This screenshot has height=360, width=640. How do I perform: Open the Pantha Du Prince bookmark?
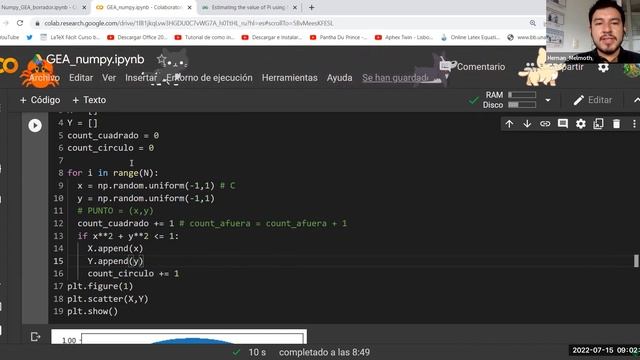pos(339,37)
